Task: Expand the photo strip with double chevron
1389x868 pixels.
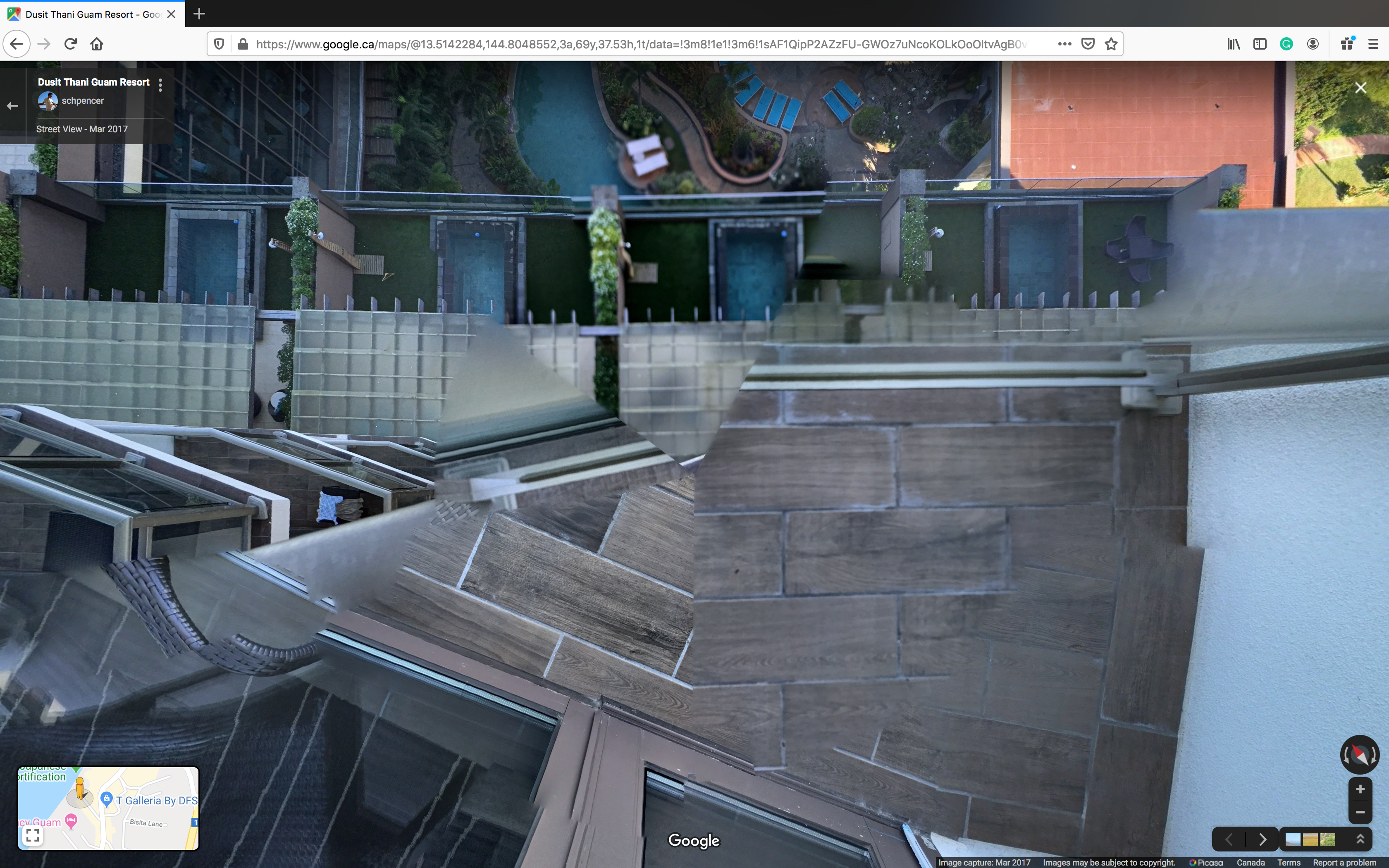Action: point(1360,839)
